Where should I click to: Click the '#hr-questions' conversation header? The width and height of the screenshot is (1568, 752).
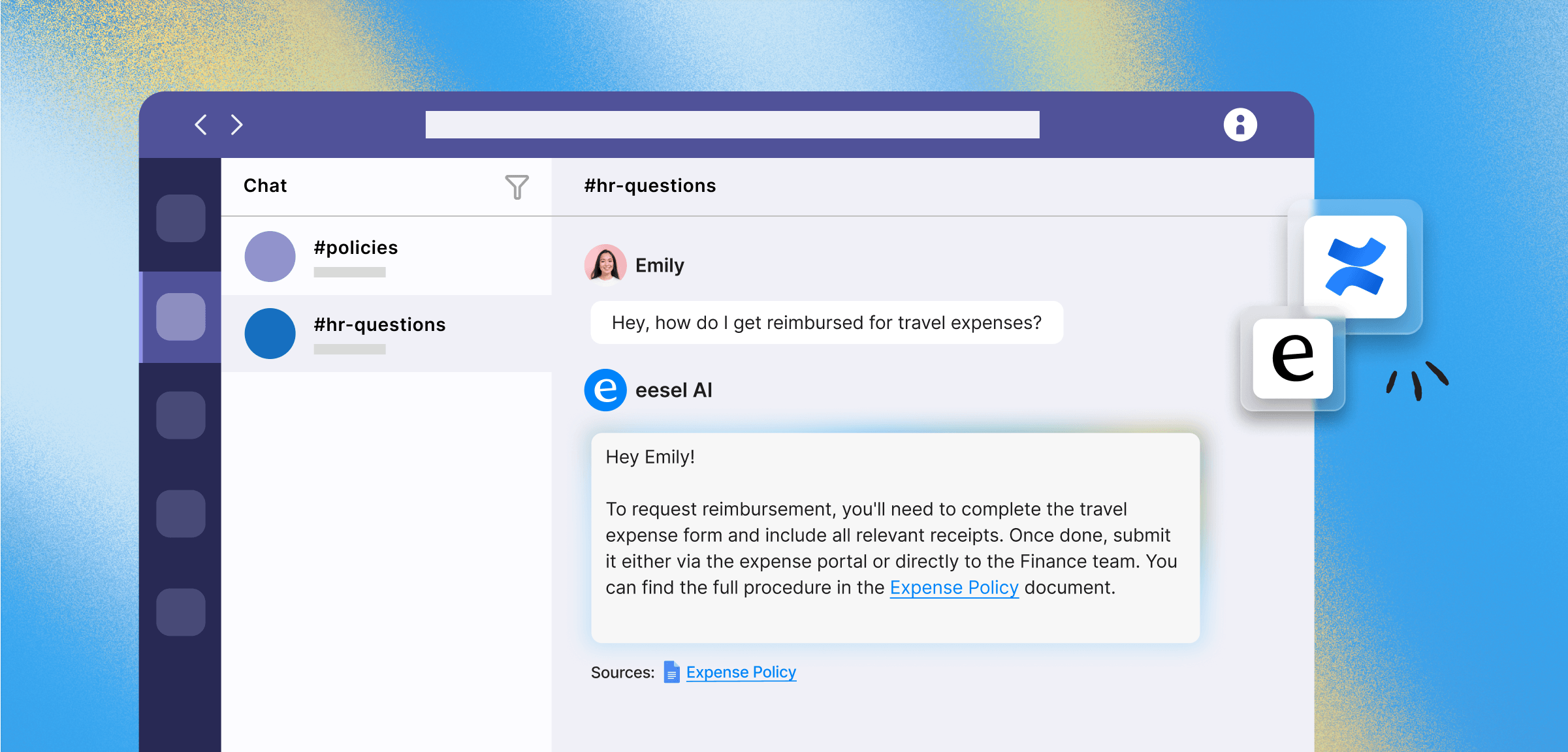650,186
